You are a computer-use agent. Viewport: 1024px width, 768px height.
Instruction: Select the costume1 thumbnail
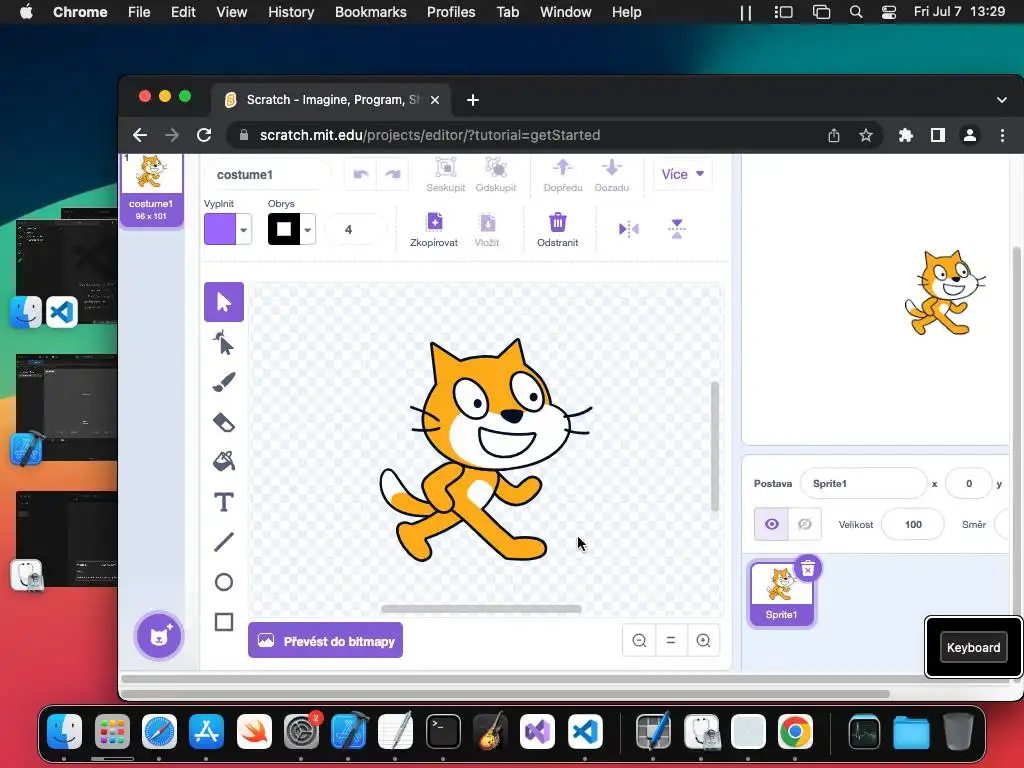pos(152,190)
